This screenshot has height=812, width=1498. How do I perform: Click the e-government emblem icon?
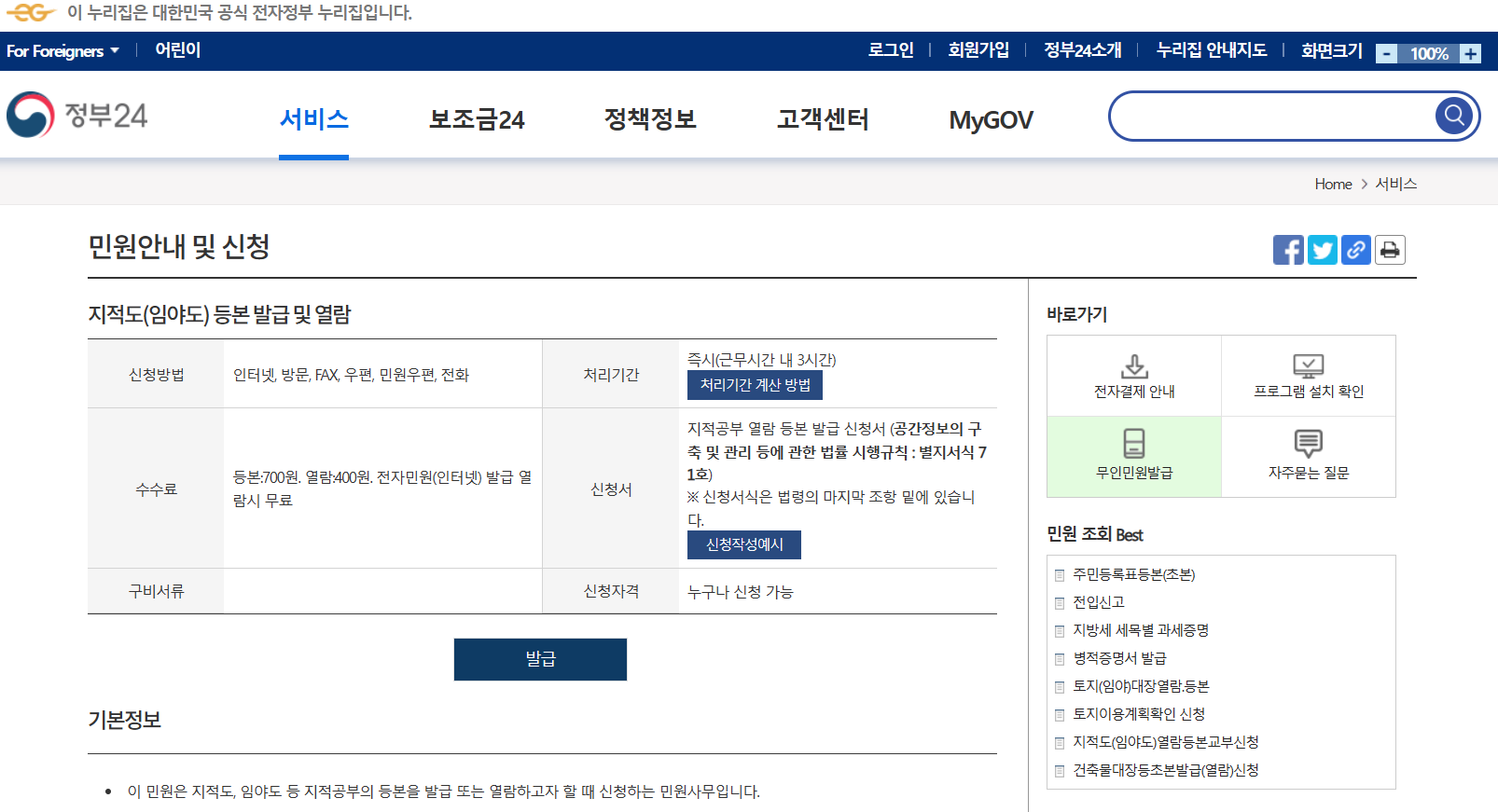pos(31,12)
